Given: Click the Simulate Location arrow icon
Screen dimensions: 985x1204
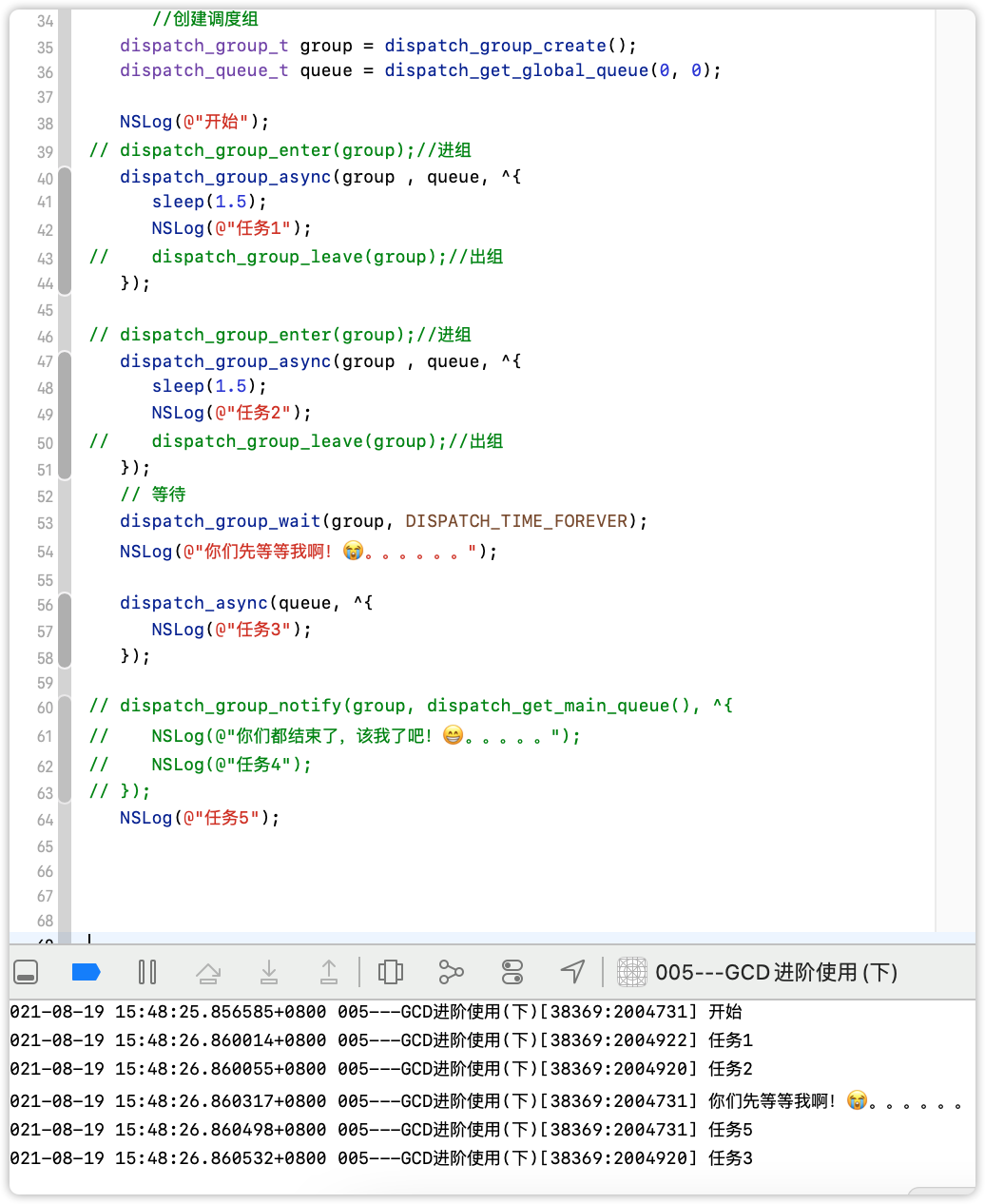Looking at the screenshot, I should click(572, 972).
